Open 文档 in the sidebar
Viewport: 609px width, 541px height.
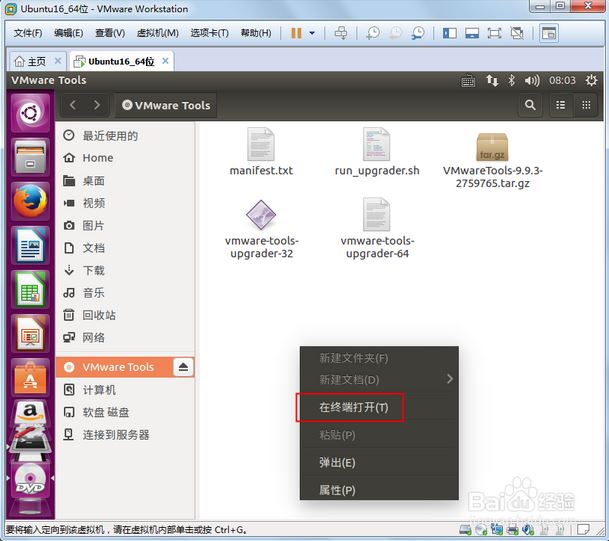125,248
